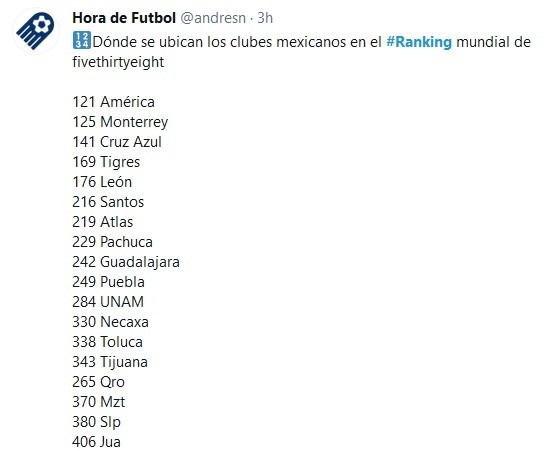Open the @andresn handle link
Image resolution: width=544 pixels, height=451 pixels.
[x=213, y=18]
